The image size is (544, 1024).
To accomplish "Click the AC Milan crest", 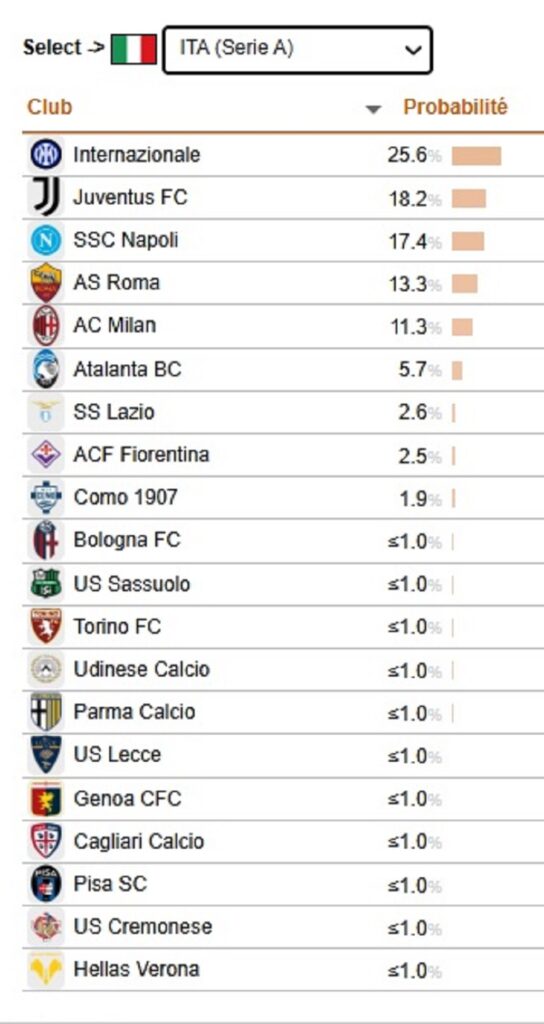I will 46,325.
